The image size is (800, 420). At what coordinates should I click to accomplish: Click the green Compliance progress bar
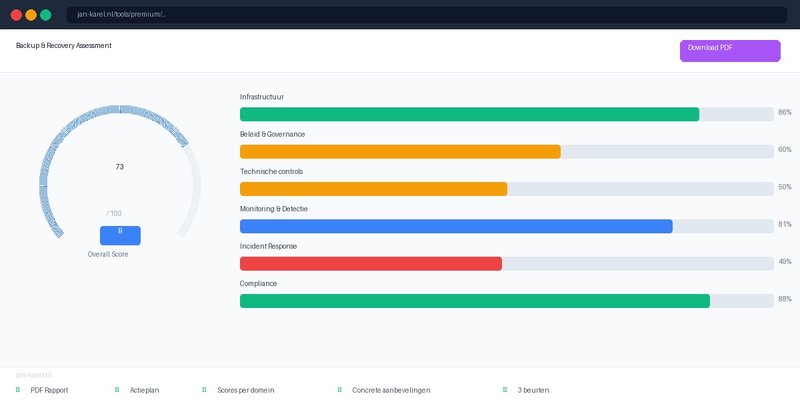[x=475, y=301]
